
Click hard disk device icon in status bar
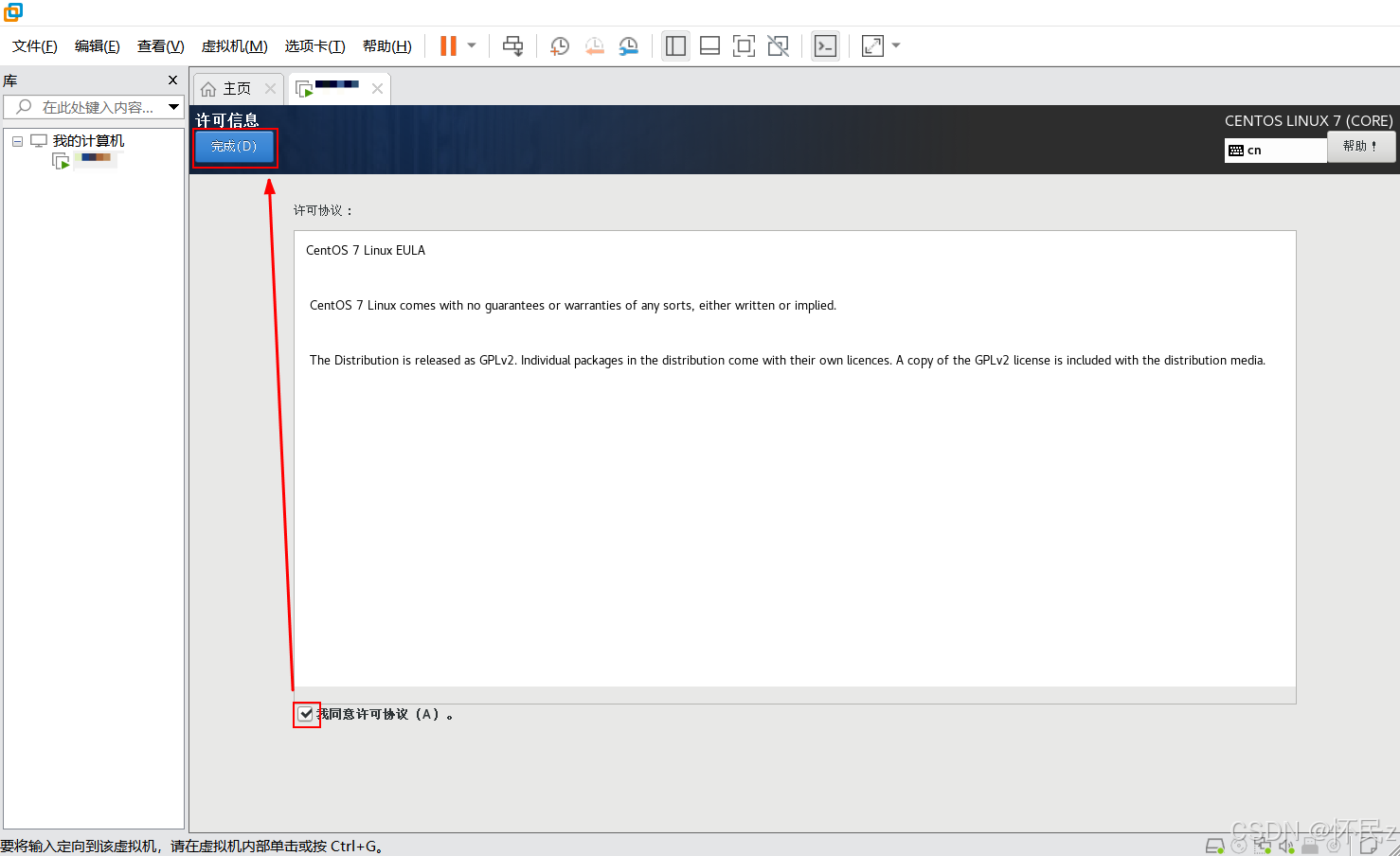tap(1214, 846)
